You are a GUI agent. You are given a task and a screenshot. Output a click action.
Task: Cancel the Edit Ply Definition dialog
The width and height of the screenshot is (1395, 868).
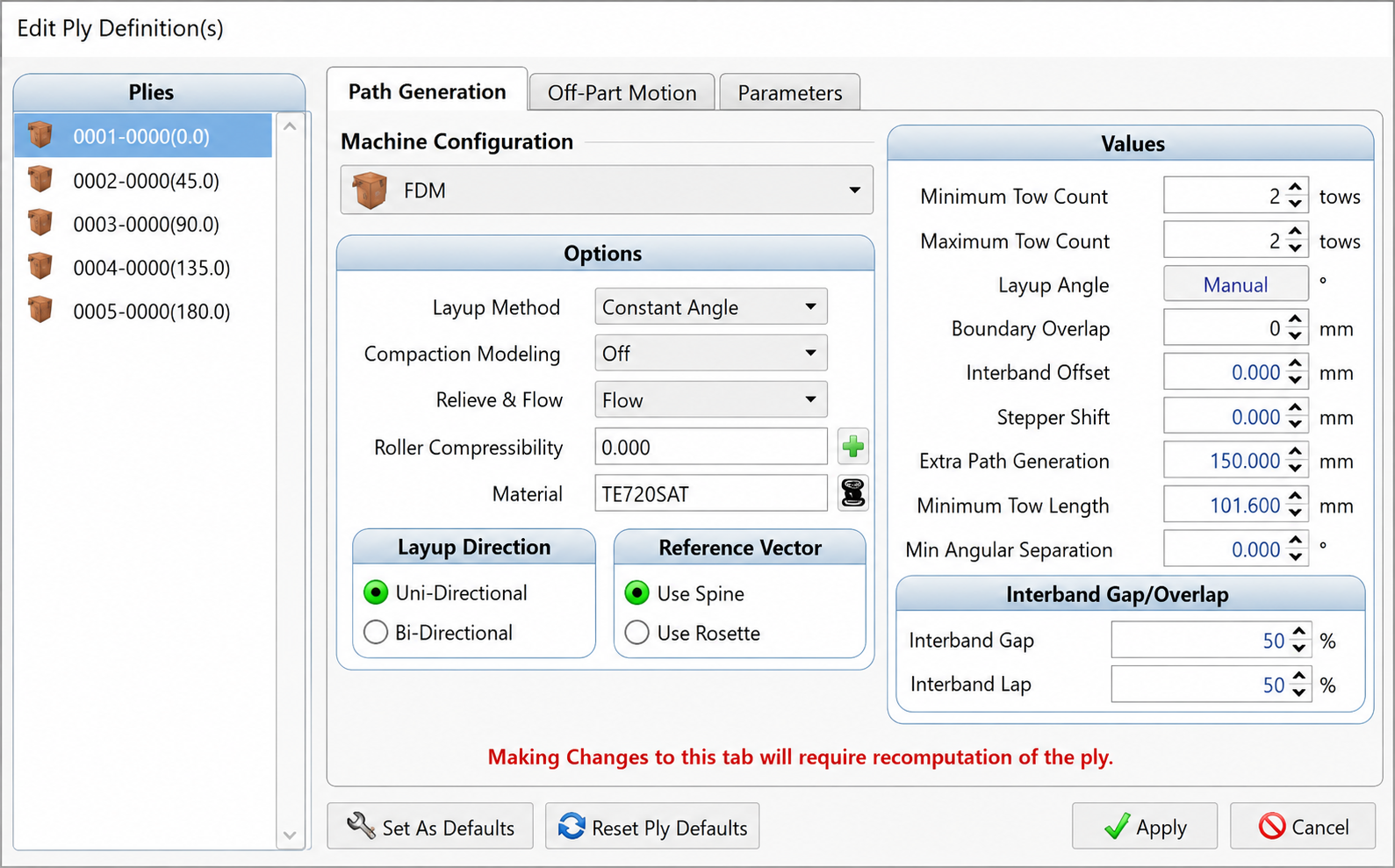pos(1303,827)
